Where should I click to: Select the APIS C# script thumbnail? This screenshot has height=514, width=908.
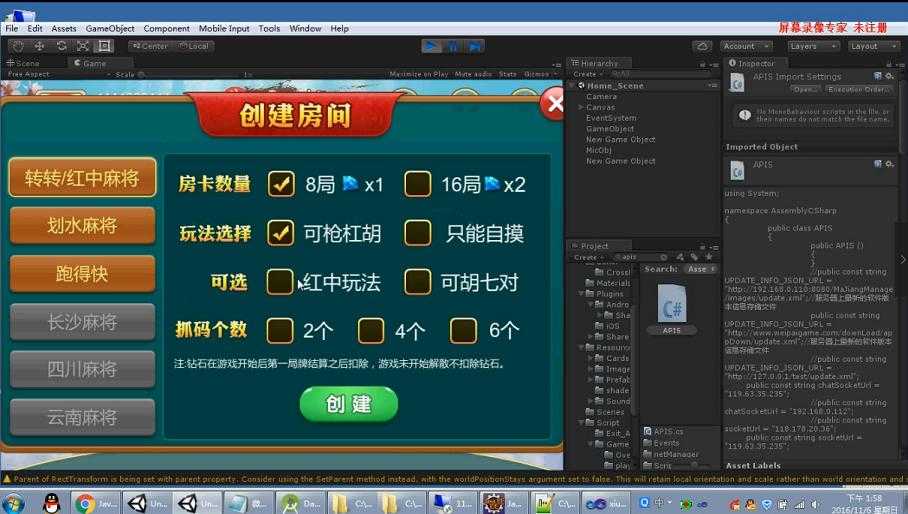click(672, 303)
